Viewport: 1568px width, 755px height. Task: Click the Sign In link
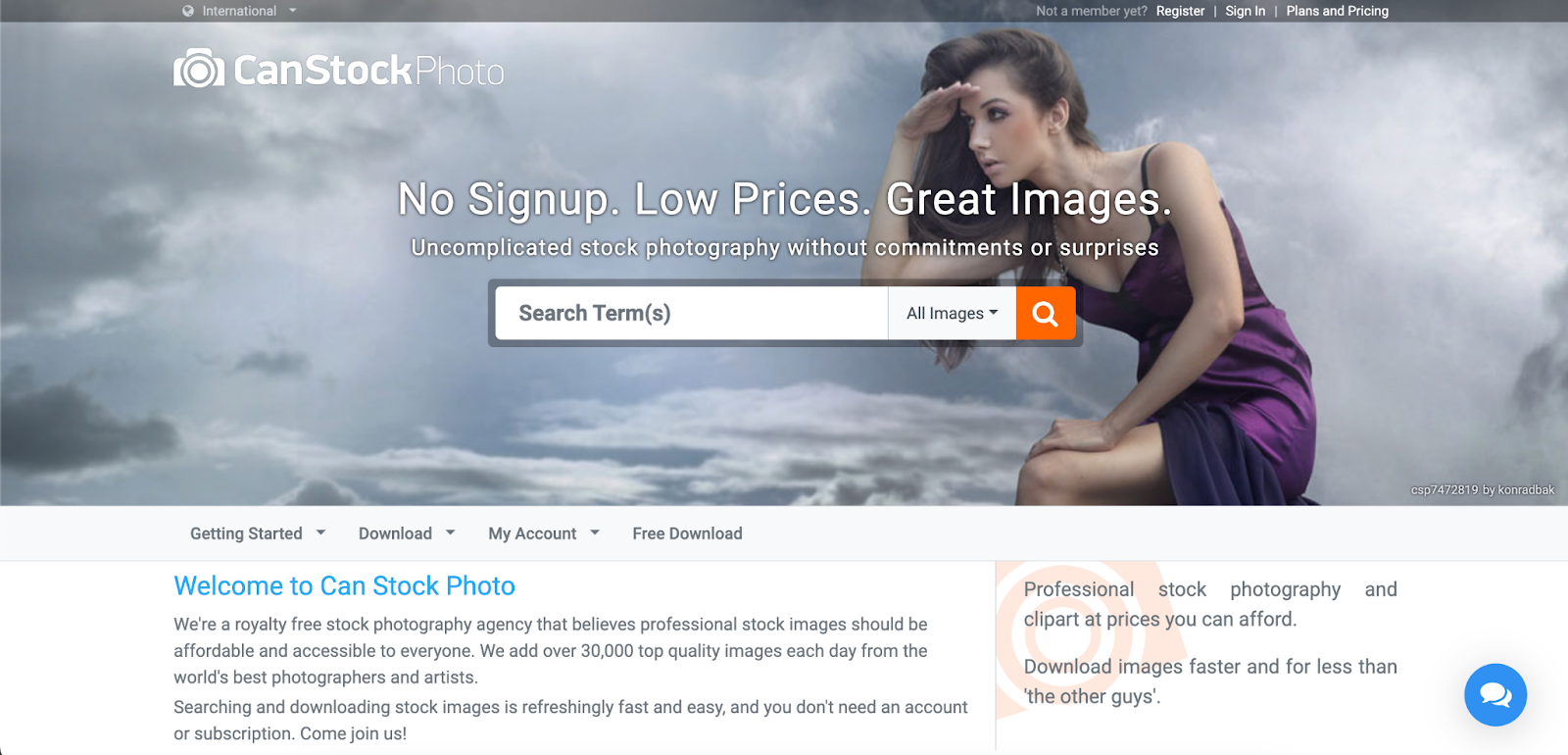tap(1245, 11)
